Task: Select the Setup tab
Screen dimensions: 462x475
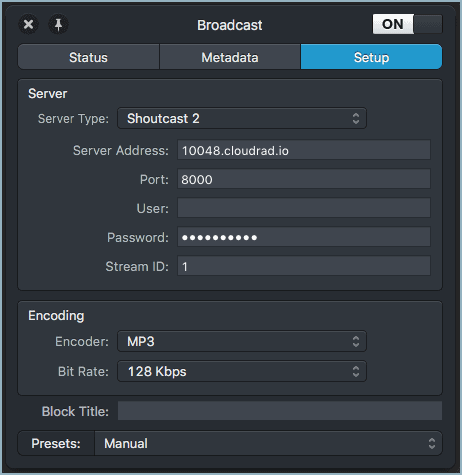Action: click(371, 57)
